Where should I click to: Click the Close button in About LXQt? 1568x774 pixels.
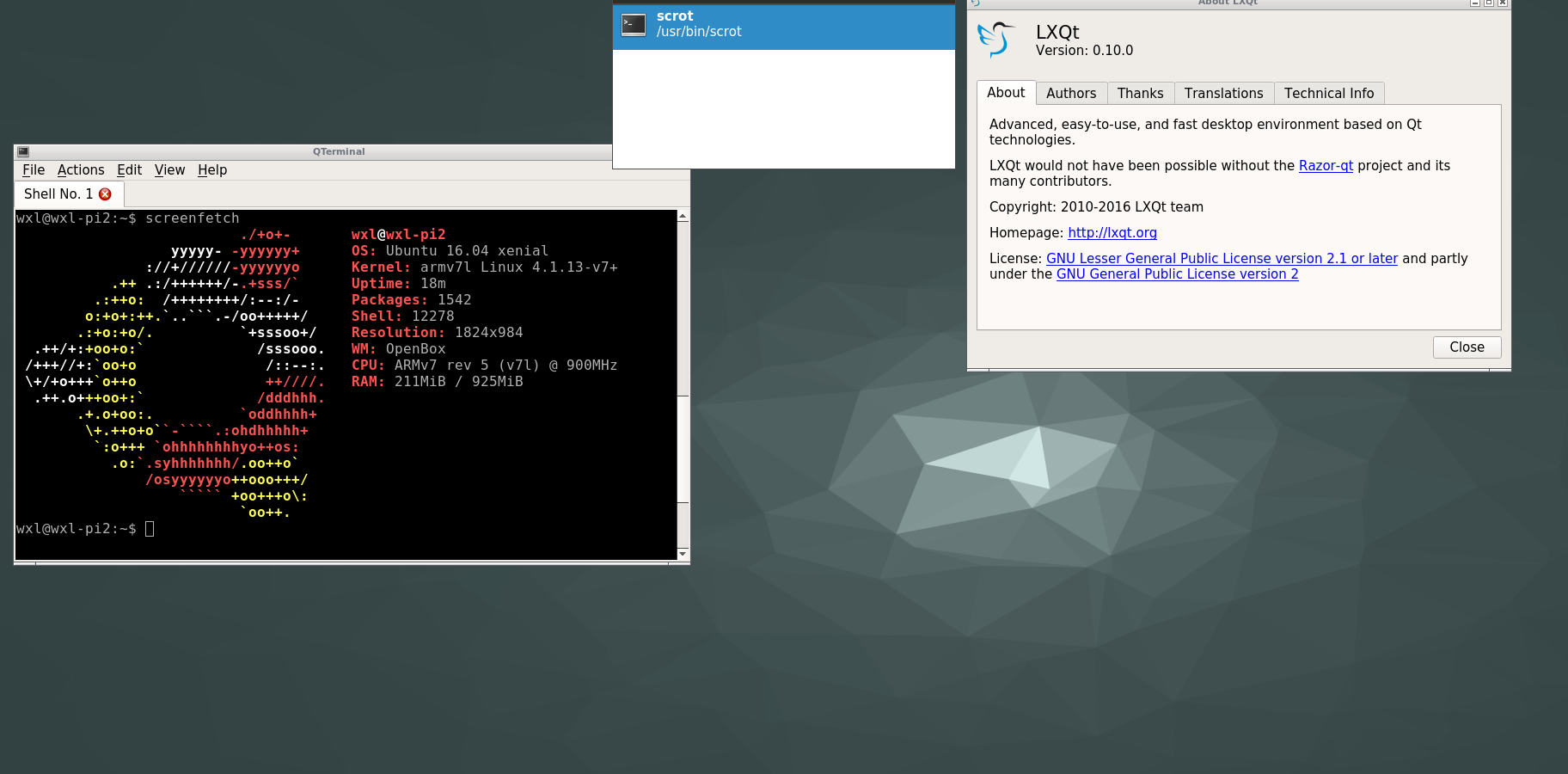pyautogui.click(x=1467, y=347)
